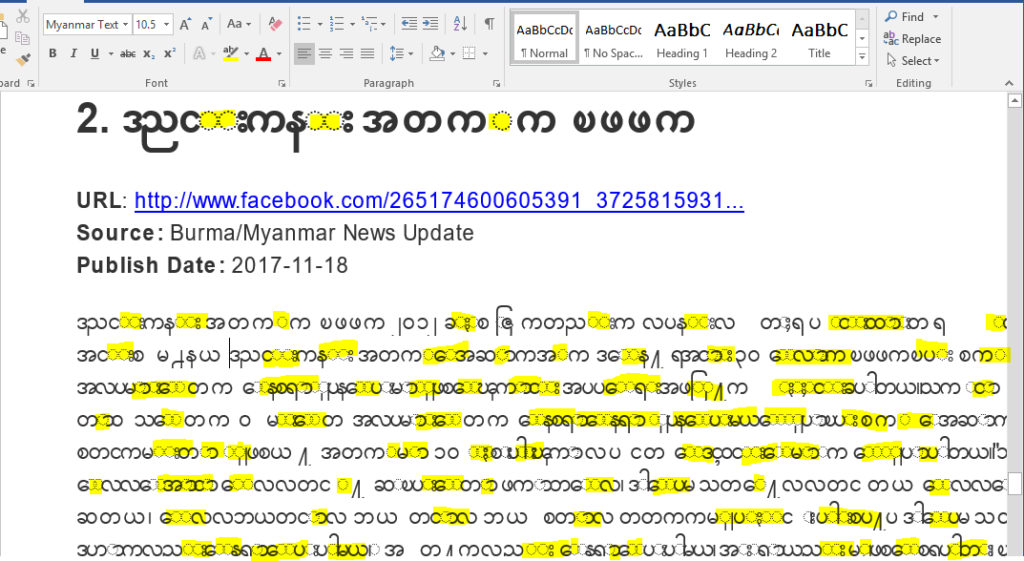Expand the Styles gallery
This screenshot has height=561, width=1024.
tap(862, 57)
